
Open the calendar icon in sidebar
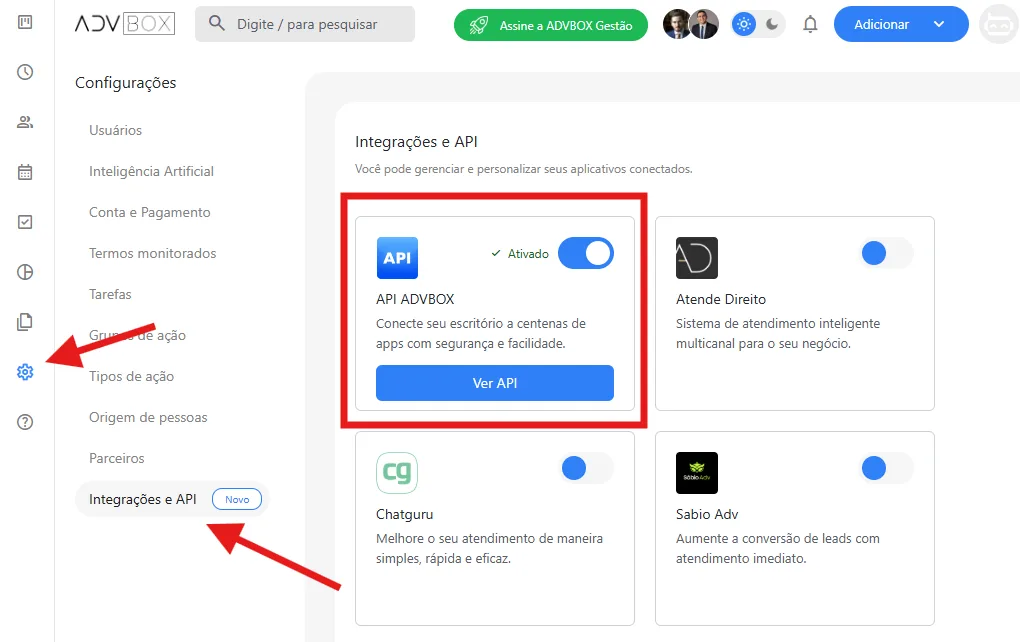[25, 172]
